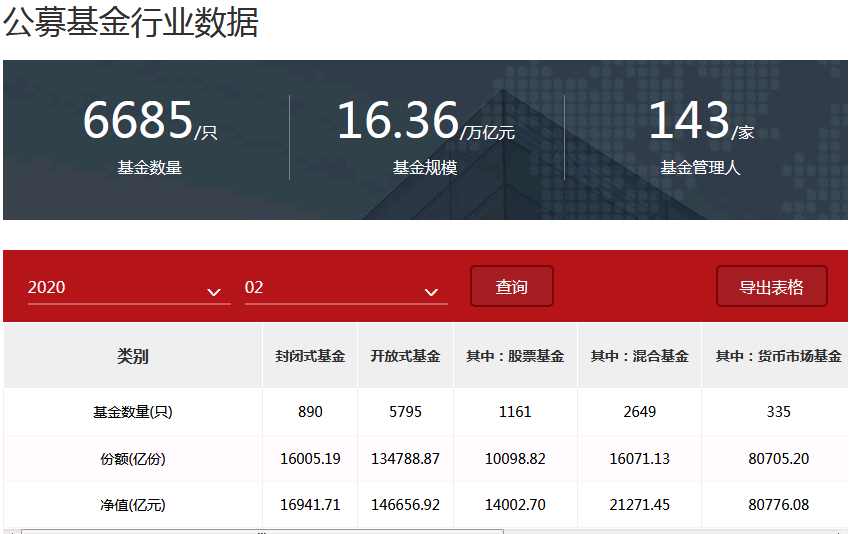Click the cell value 14002.70
The width and height of the screenshot is (853, 534).
(x=515, y=505)
